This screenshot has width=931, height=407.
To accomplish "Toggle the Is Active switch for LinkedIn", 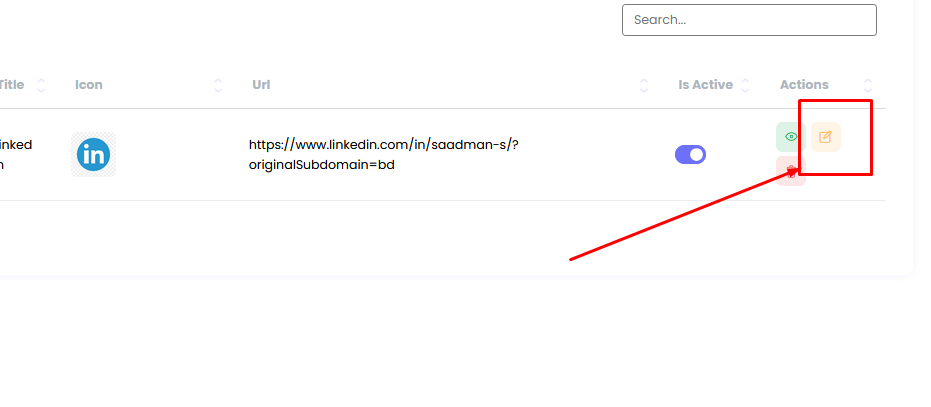I will [x=690, y=154].
